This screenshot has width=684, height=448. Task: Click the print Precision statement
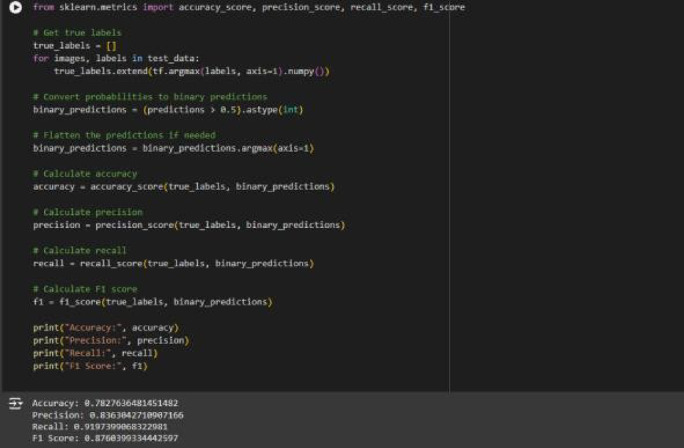pos(111,340)
